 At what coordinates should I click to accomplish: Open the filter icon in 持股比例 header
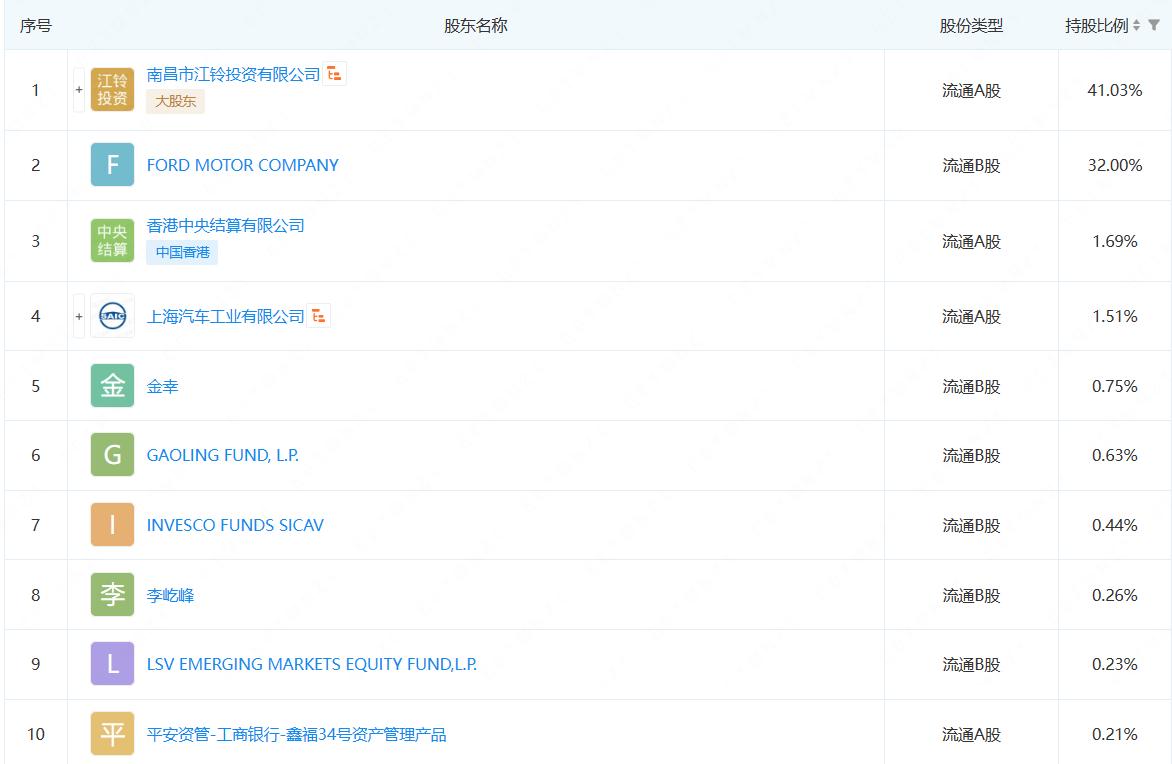point(1154,25)
